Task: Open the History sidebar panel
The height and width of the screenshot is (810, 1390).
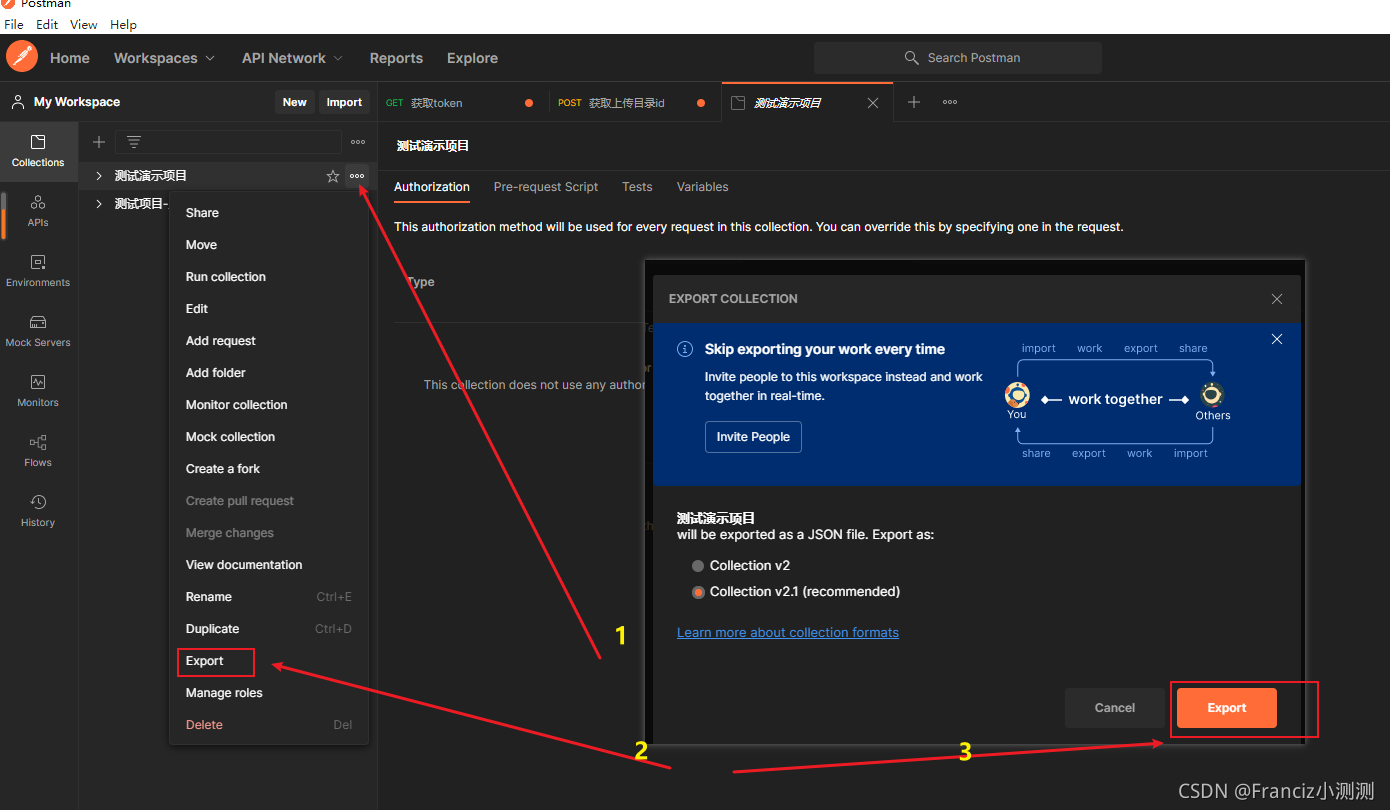Action: (38, 511)
